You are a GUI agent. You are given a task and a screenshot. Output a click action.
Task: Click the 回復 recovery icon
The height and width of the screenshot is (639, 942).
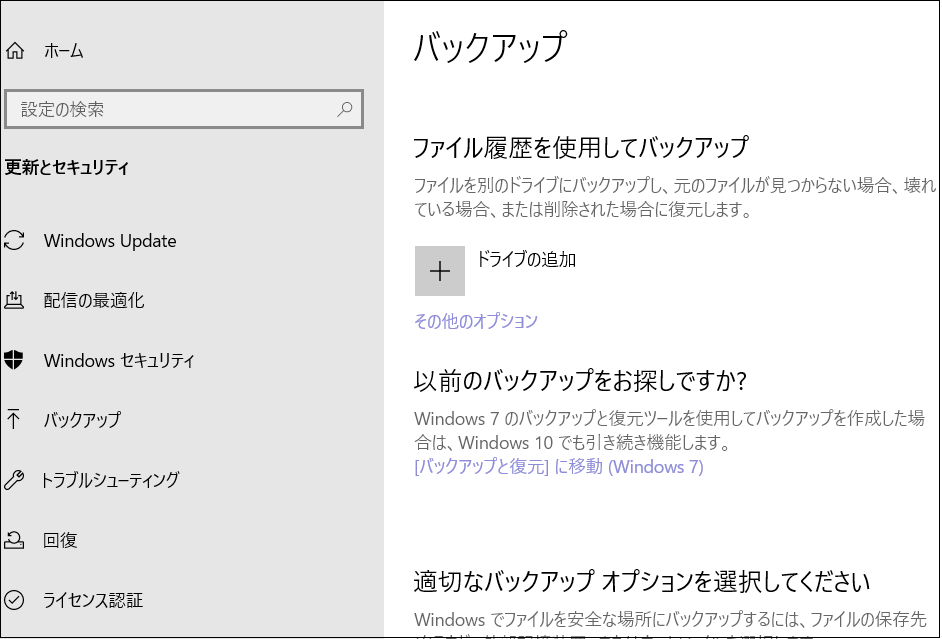pyautogui.click(x=14, y=540)
